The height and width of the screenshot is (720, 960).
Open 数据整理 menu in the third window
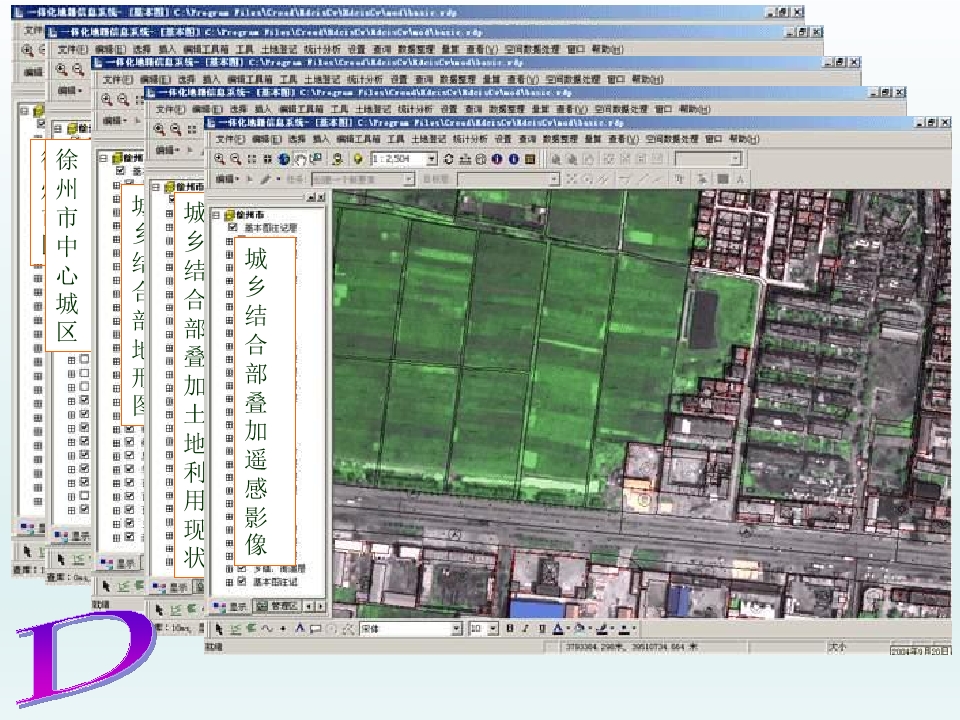(x=457, y=80)
